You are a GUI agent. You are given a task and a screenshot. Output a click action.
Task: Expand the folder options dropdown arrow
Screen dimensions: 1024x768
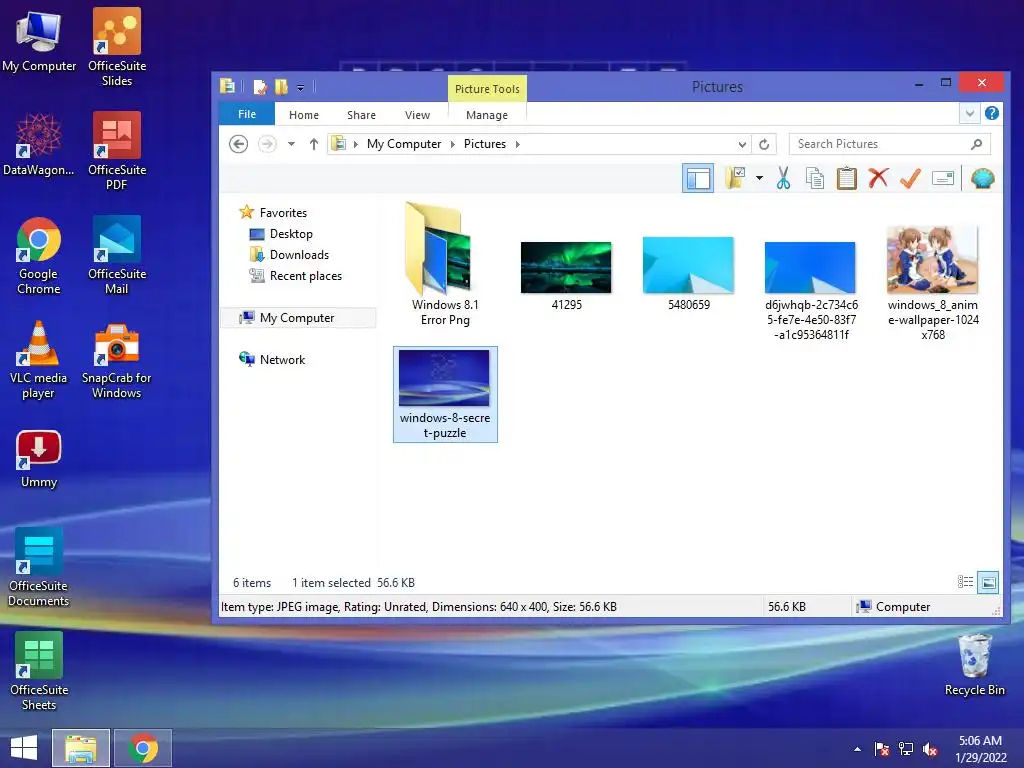pos(759,178)
